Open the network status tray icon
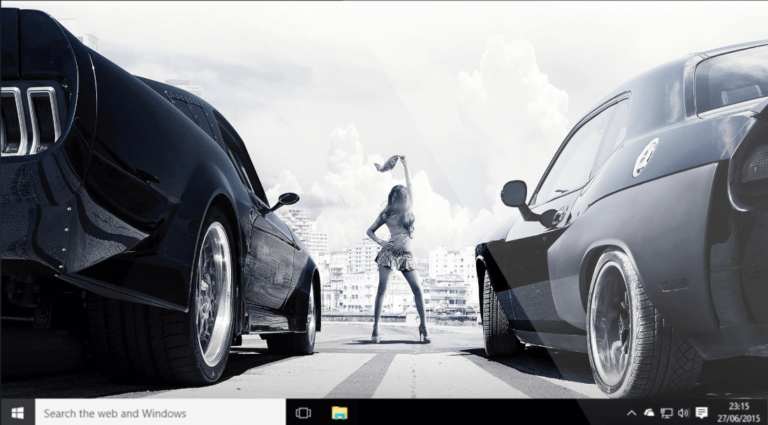Image resolution: width=768 pixels, height=425 pixels. (666, 413)
